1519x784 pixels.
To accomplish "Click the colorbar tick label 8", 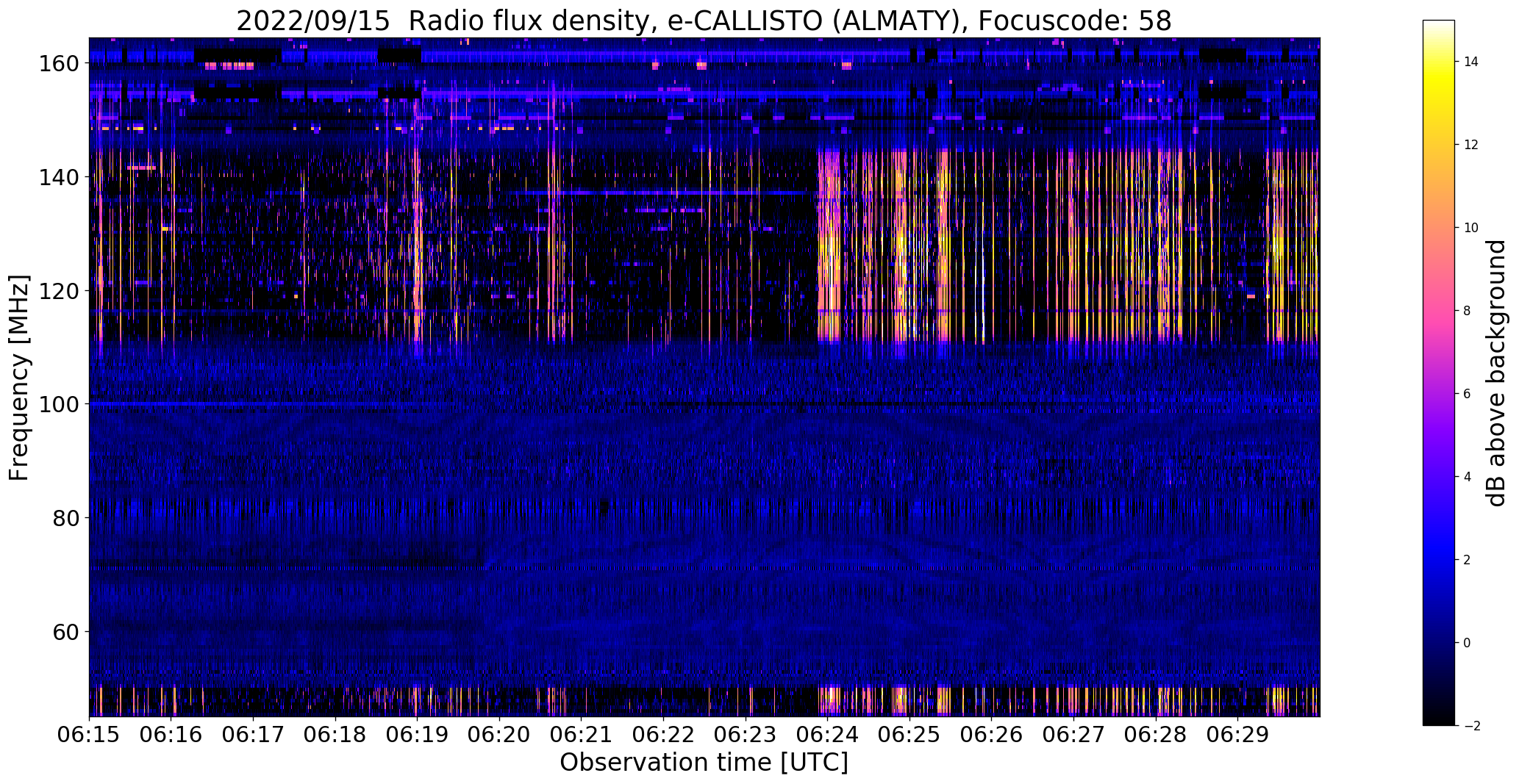I will 1468,311.
